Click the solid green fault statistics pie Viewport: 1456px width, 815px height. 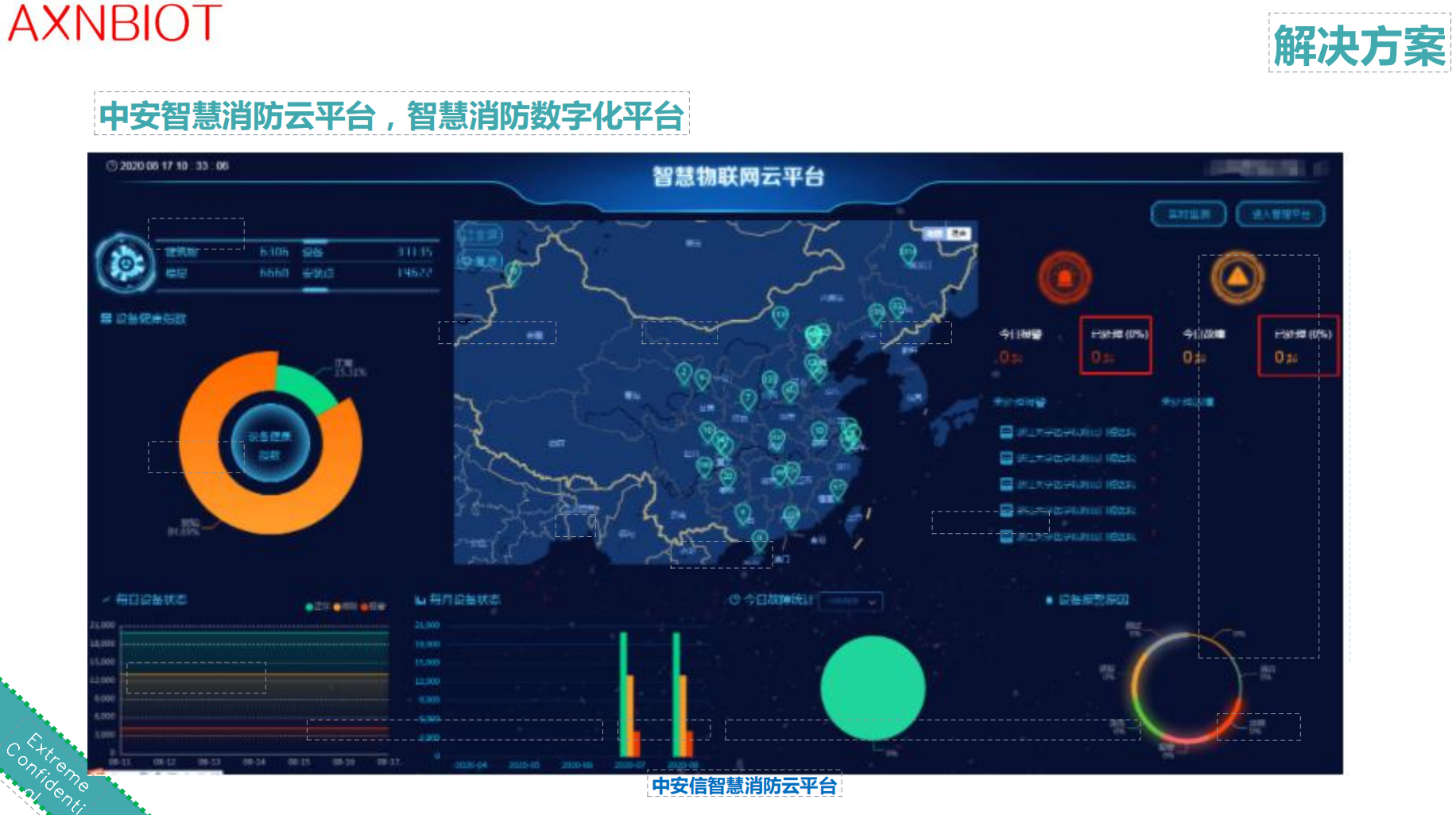[x=873, y=688]
